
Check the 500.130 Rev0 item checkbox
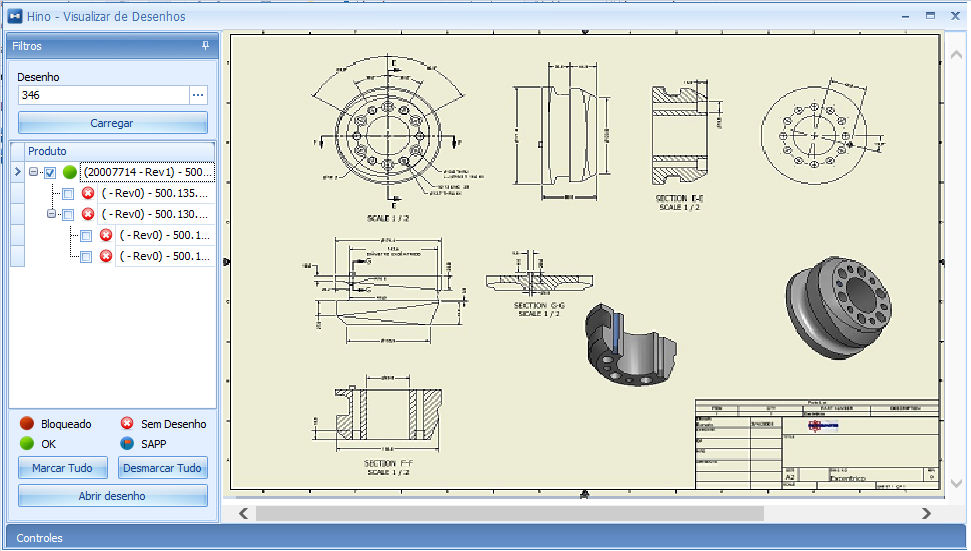pos(68,215)
